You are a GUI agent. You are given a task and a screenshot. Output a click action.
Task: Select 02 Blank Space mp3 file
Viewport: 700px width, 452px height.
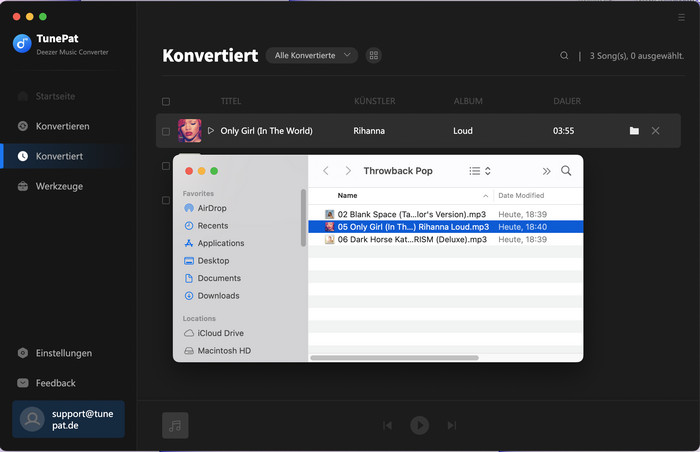446,214
